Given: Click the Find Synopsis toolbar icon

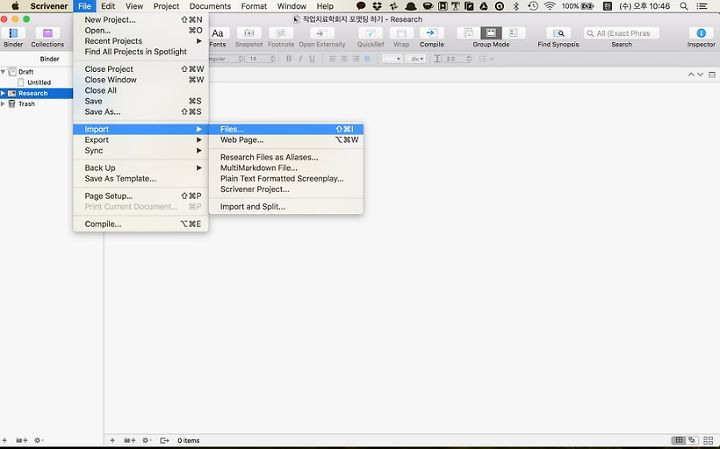Looking at the screenshot, I should tap(558, 34).
